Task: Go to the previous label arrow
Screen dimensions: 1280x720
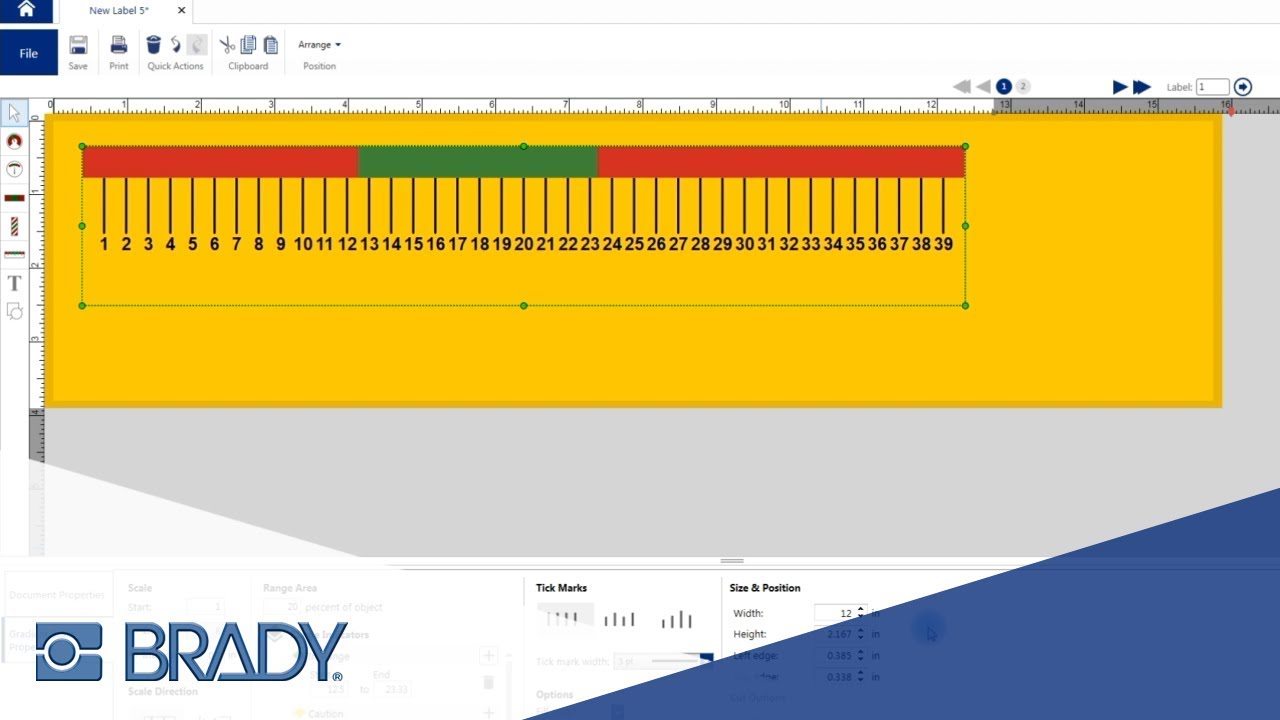Action: pos(984,87)
